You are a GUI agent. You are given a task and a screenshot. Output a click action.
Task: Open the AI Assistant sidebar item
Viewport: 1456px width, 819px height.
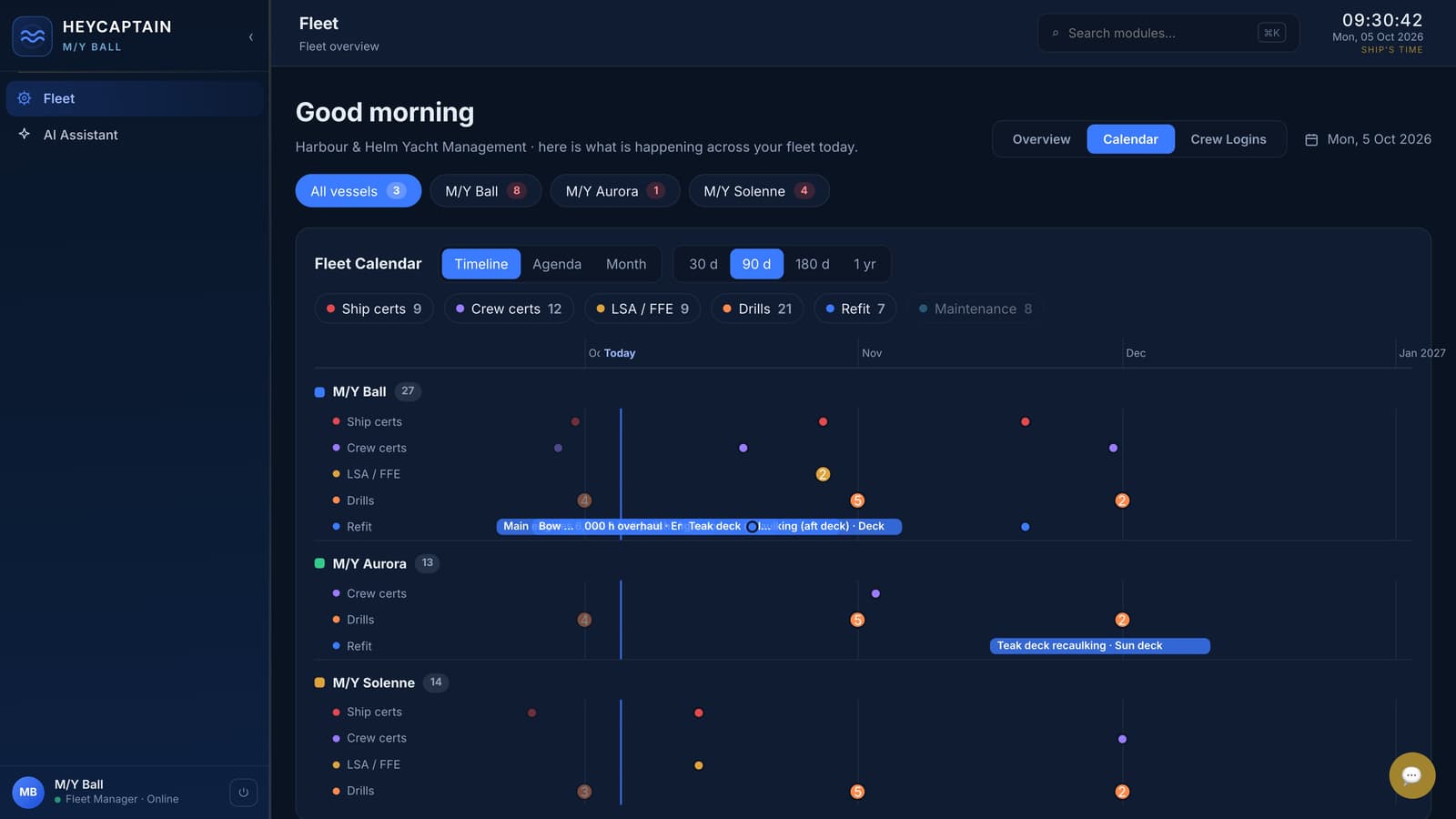[135, 135]
